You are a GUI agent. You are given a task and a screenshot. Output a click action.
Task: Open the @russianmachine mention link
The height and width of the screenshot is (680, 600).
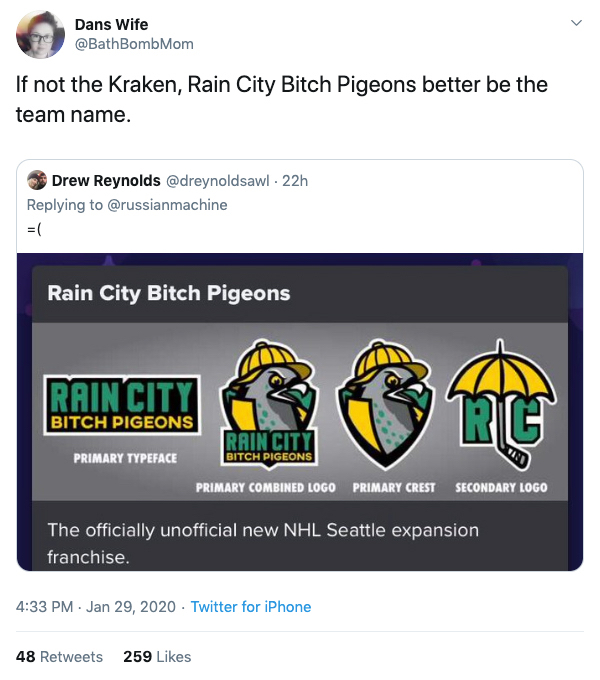(167, 205)
